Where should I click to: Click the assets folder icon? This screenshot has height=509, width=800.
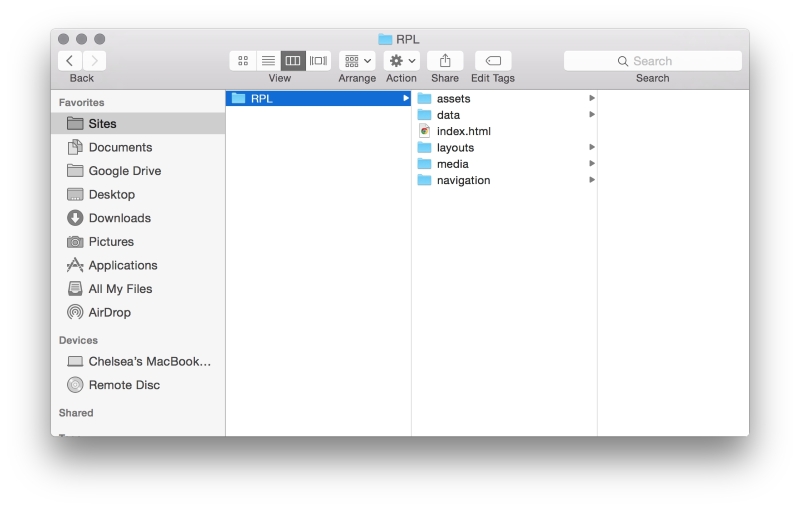tap(424, 98)
